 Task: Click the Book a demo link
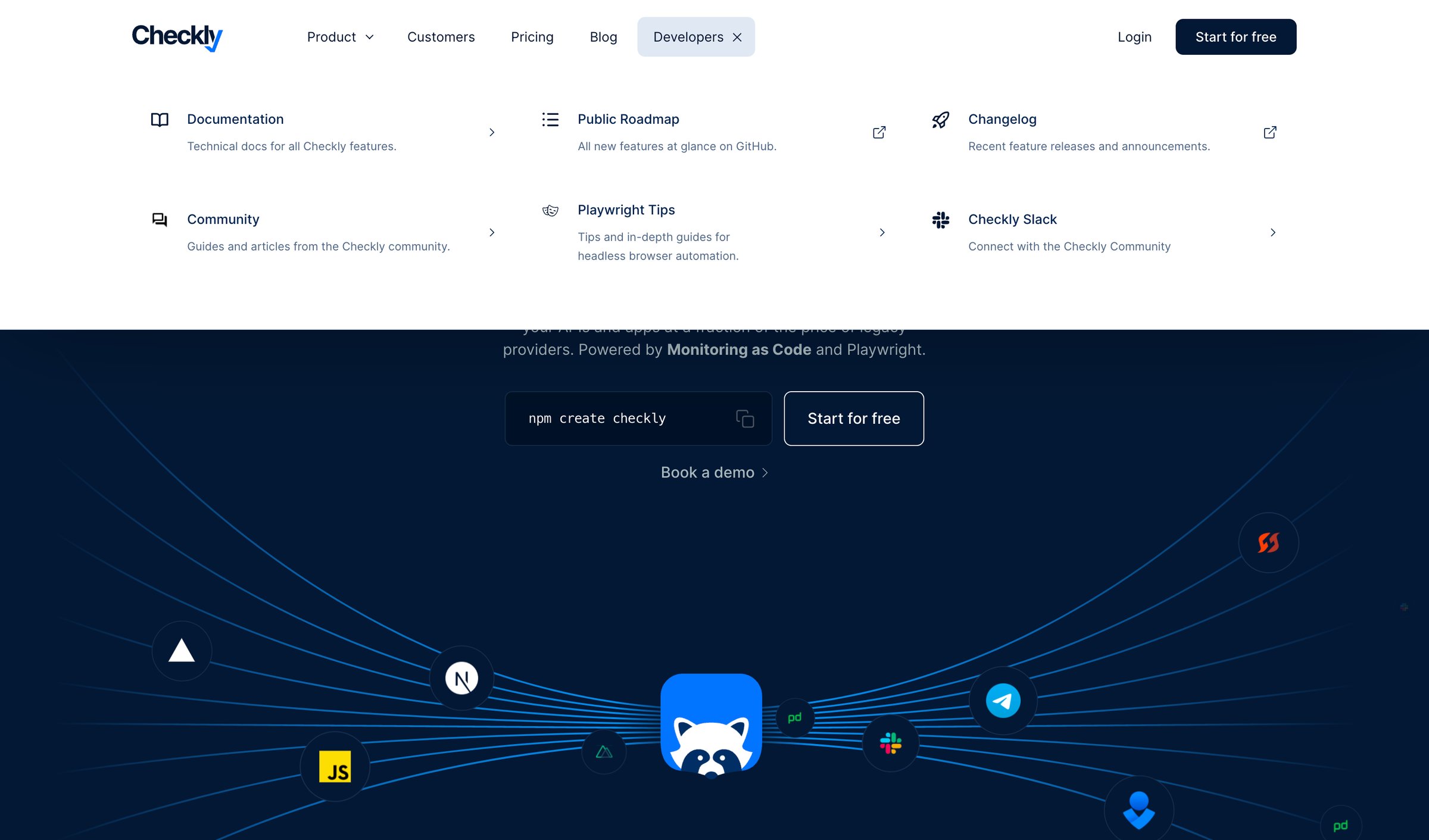pyautogui.click(x=714, y=472)
